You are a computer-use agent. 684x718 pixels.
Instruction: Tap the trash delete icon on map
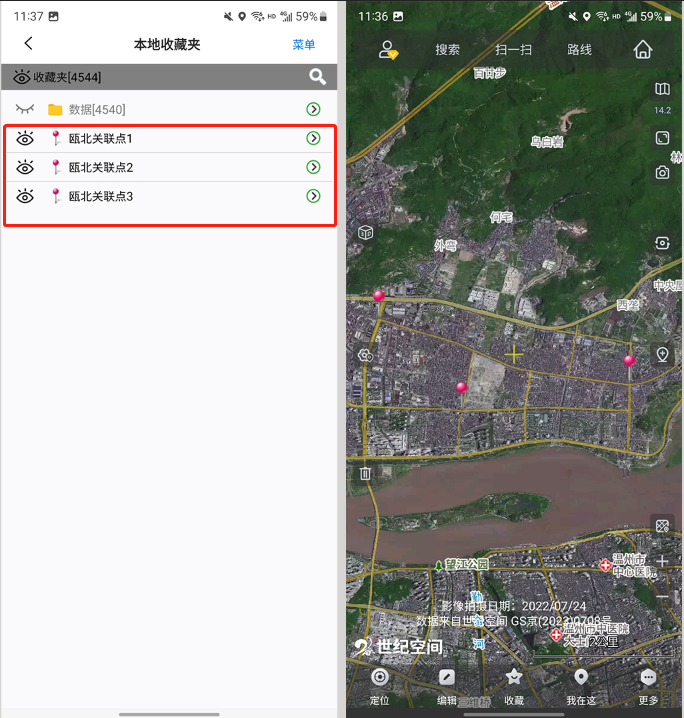(366, 473)
